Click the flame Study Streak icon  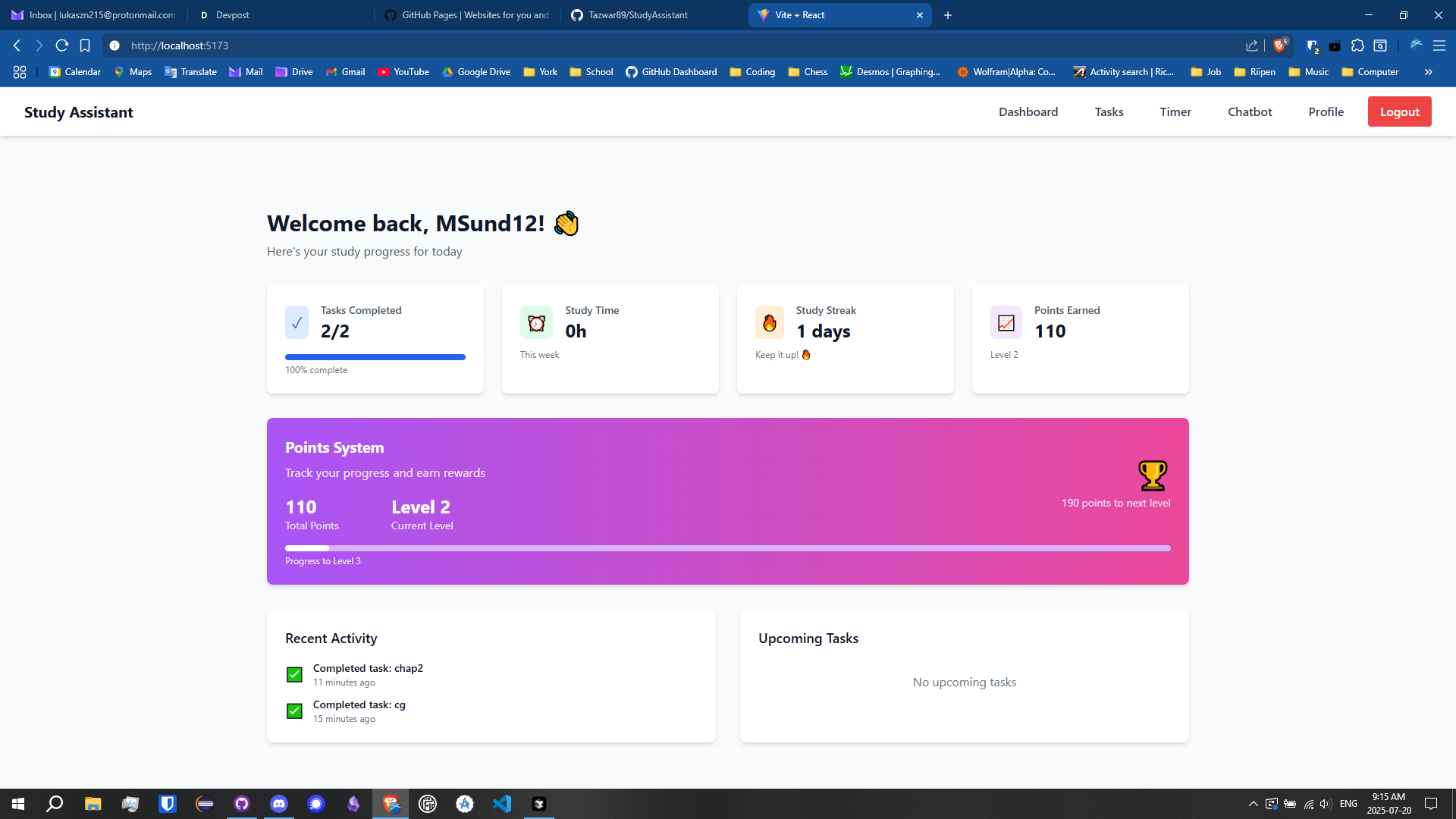[x=769, y=323]
